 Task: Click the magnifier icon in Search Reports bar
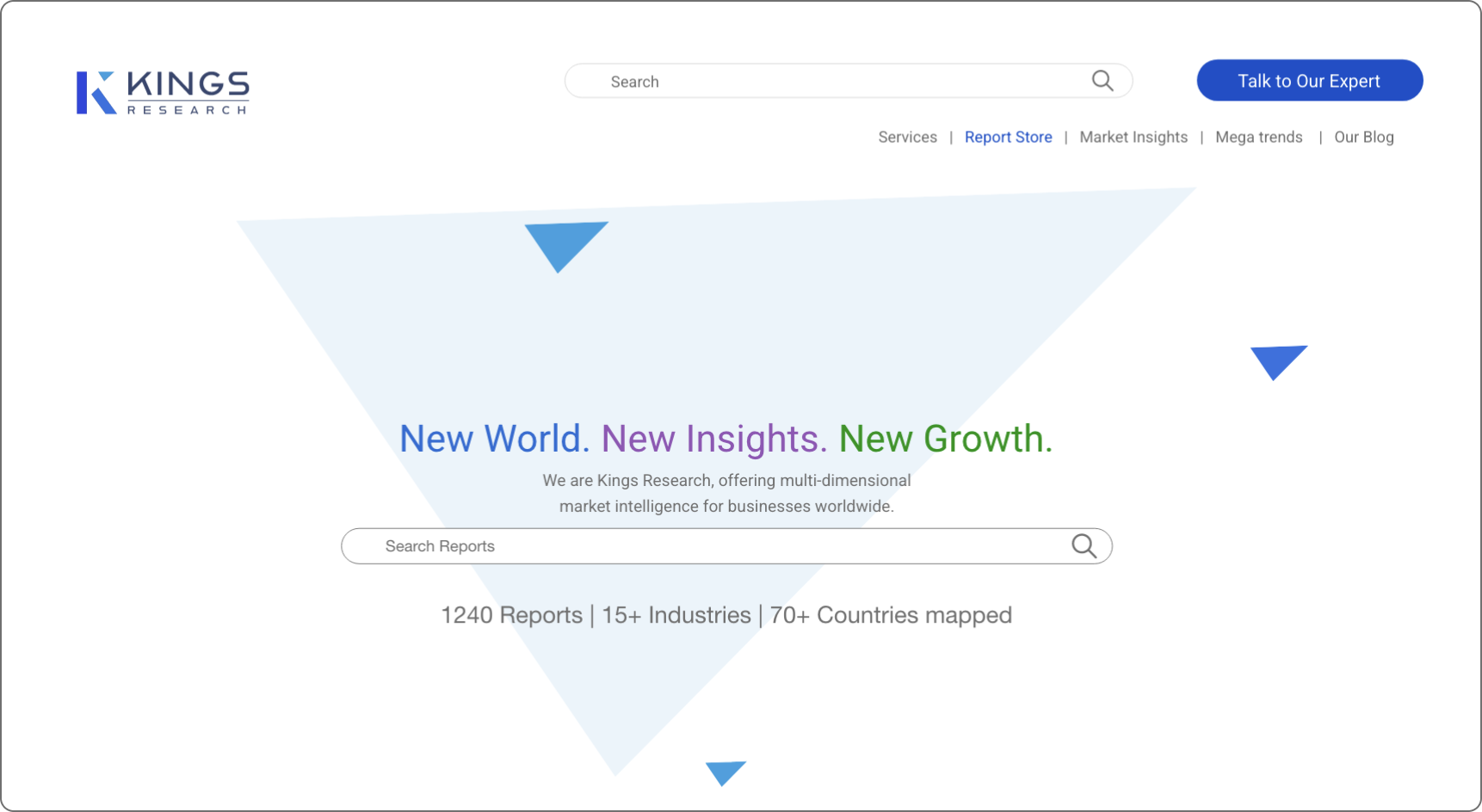coord(1084,545)
